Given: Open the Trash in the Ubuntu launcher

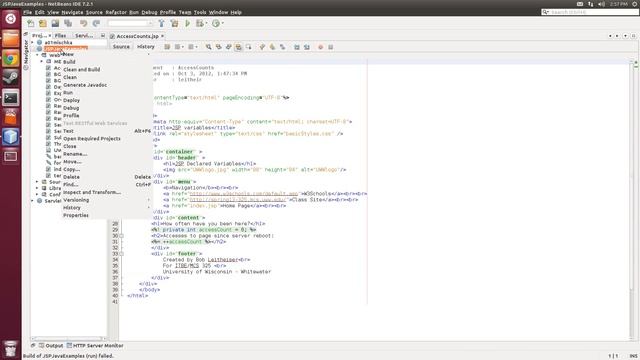Looking at the screenshot, I should 11,349.
